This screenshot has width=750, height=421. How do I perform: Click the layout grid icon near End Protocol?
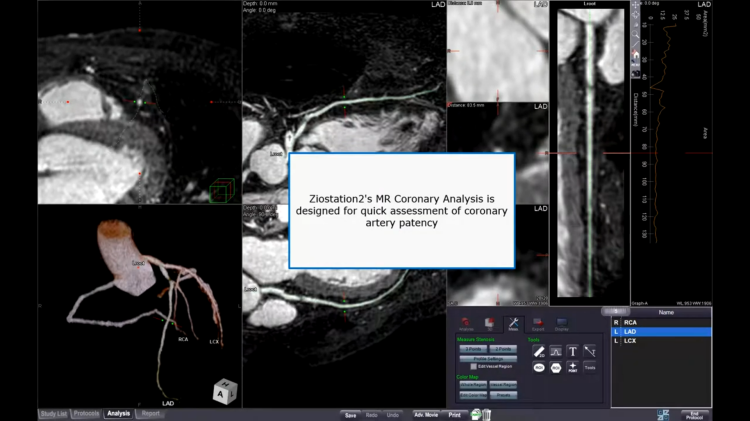pyautogui.click(x=663, y=415)
